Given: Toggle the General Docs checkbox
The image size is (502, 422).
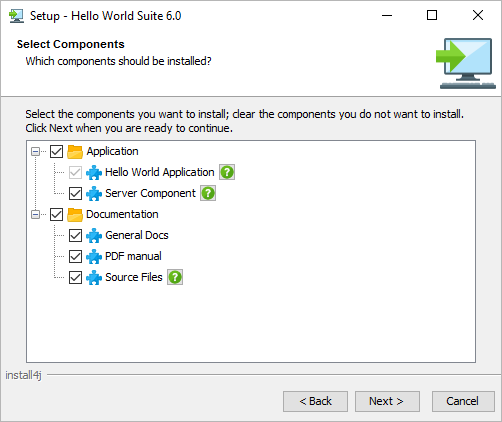Looking at the screenshot, I should pyautogui.click(x=75, y=235).
